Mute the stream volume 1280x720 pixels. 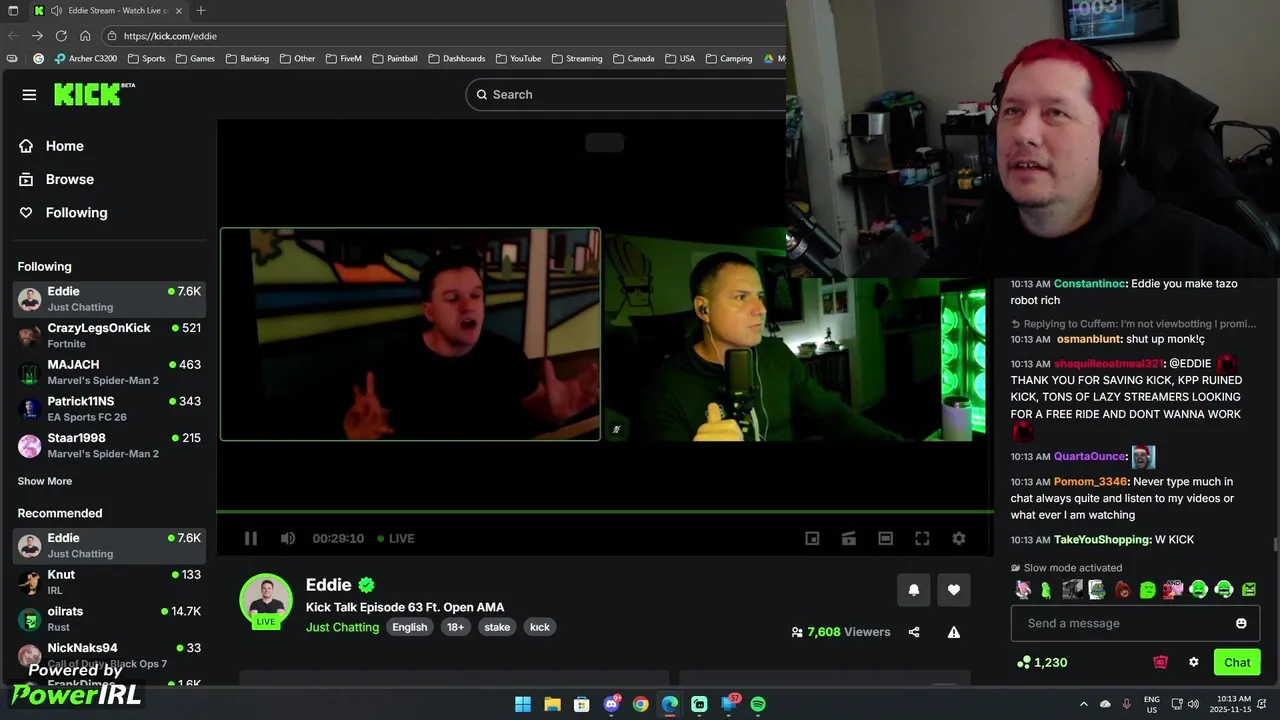pos(288,538)
